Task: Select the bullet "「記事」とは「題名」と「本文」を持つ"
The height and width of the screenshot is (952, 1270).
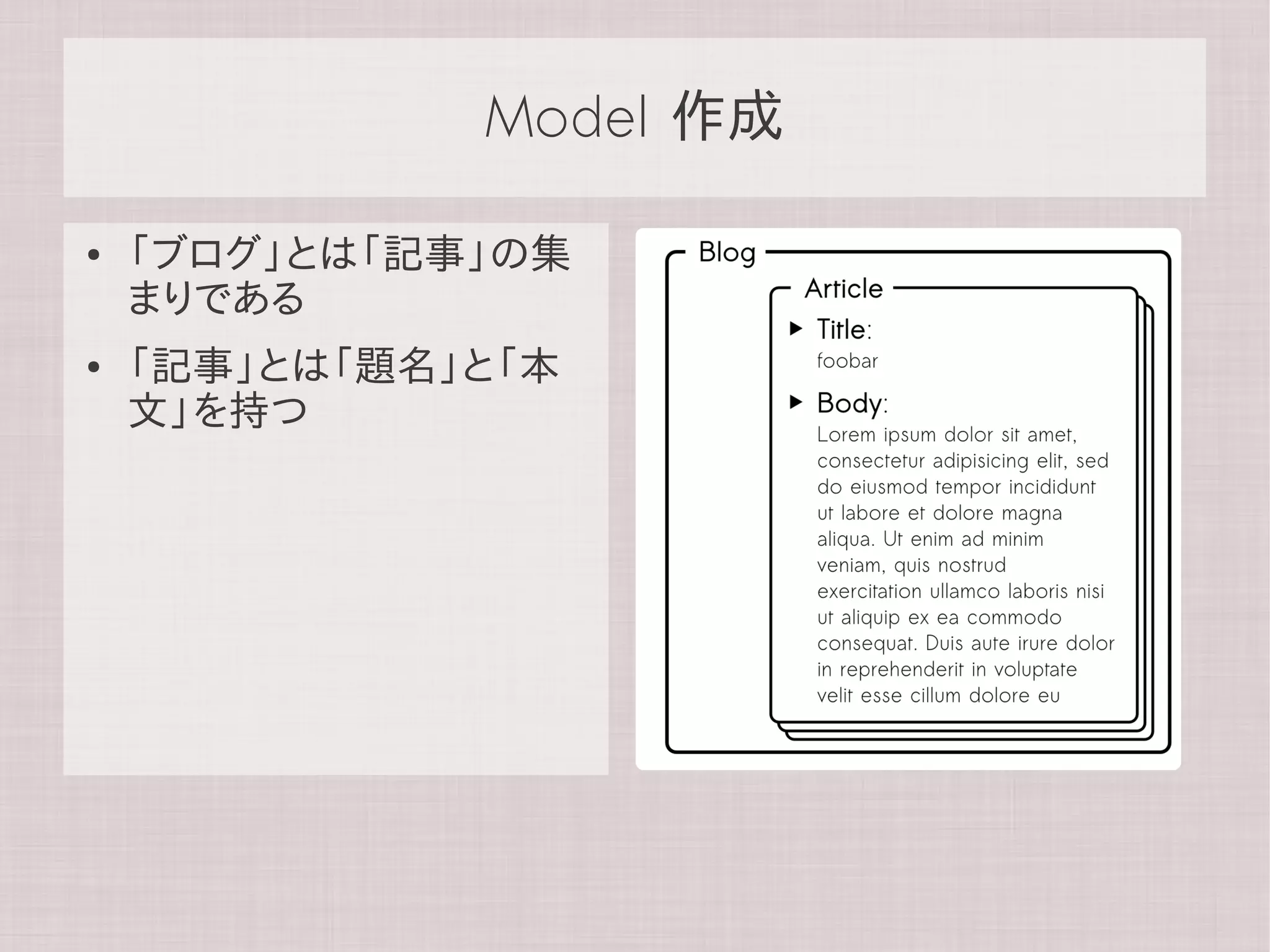Action: click(x=344, y=388)
